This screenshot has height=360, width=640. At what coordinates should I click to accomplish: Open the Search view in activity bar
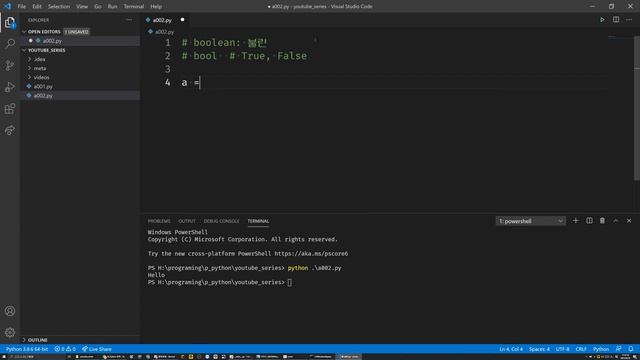10,43
